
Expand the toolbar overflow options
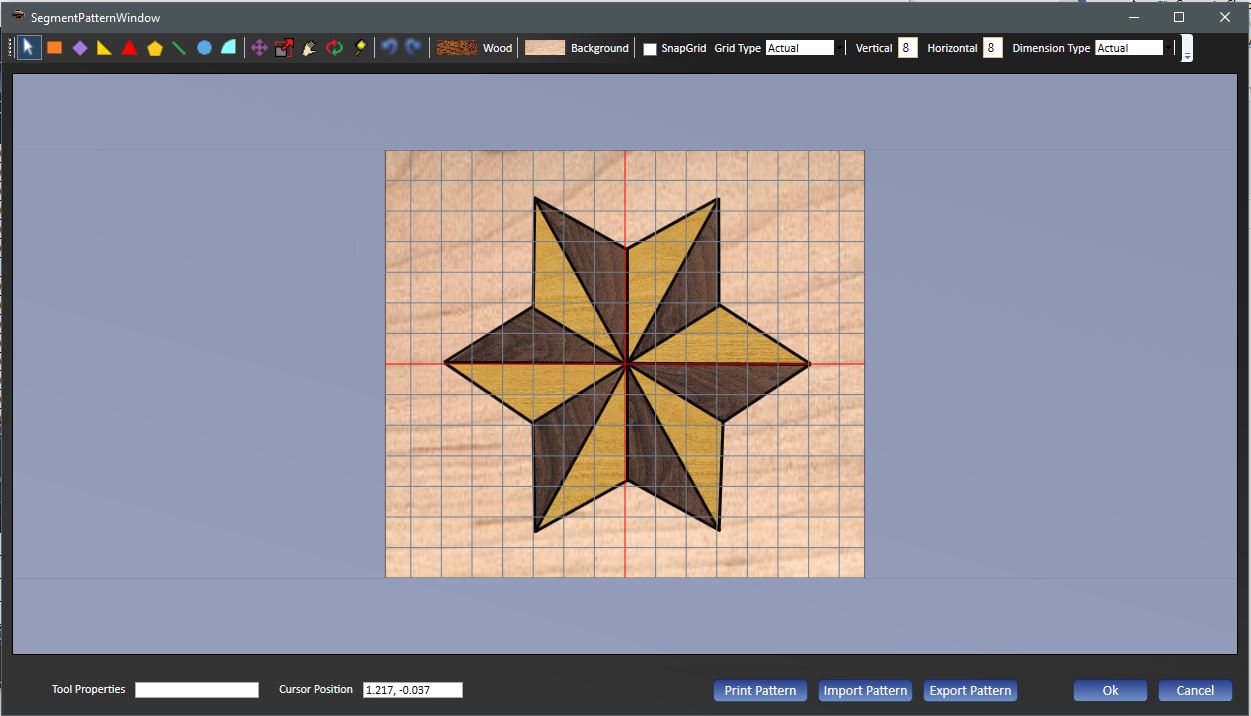coord(1186,49)
